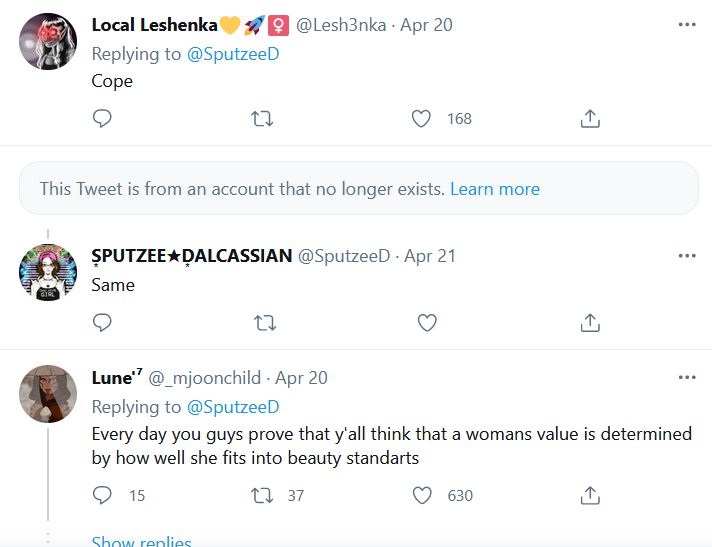This screenshot has width=712, height=547.
Task: Open Lune's profile avatar
Action: (48, 394)
